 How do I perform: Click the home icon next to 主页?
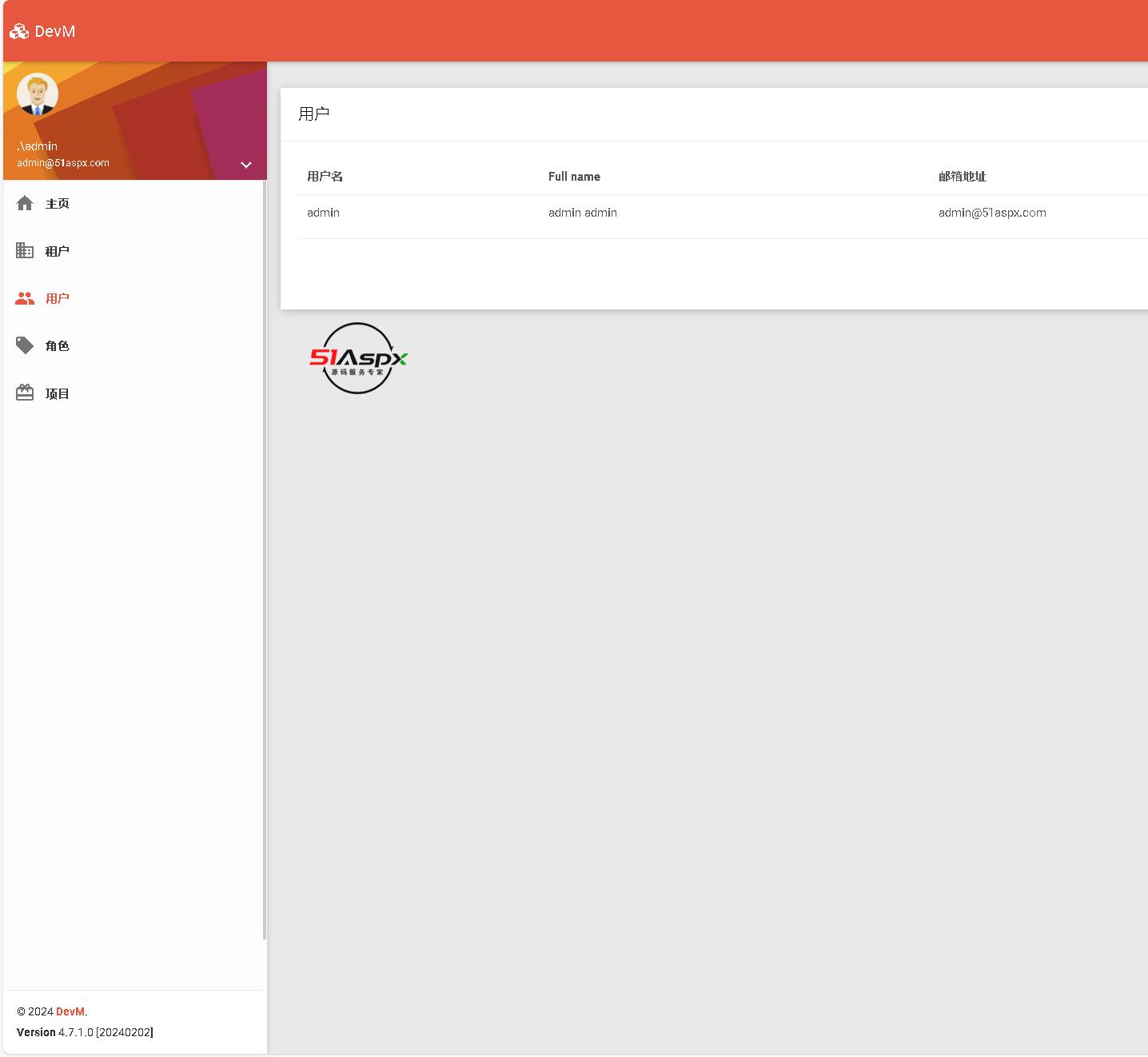click(x=25, y=203)
